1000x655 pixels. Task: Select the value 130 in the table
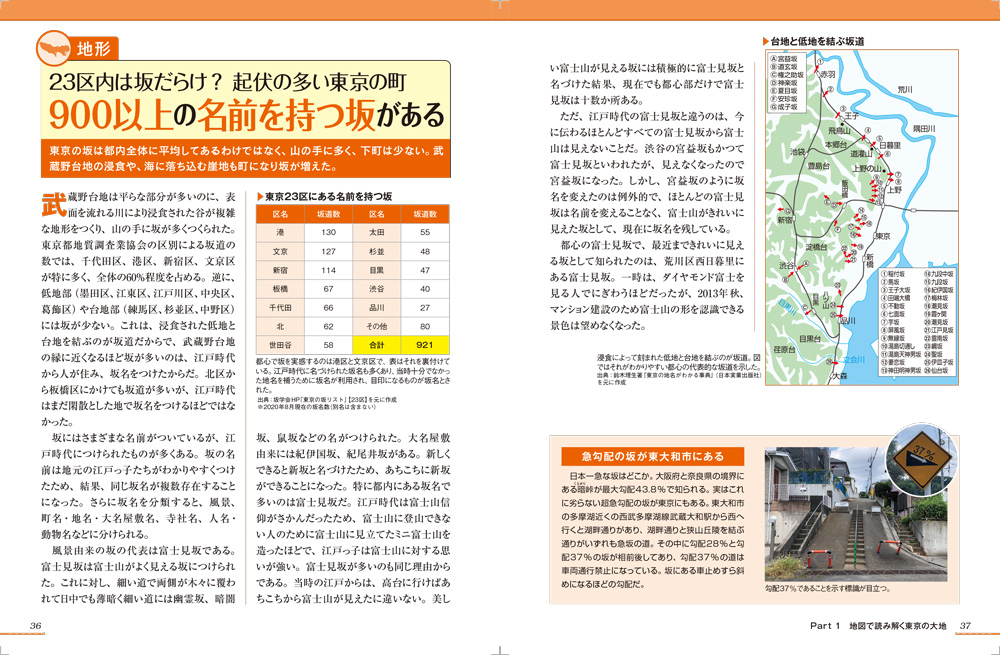(x=328, y=233)
